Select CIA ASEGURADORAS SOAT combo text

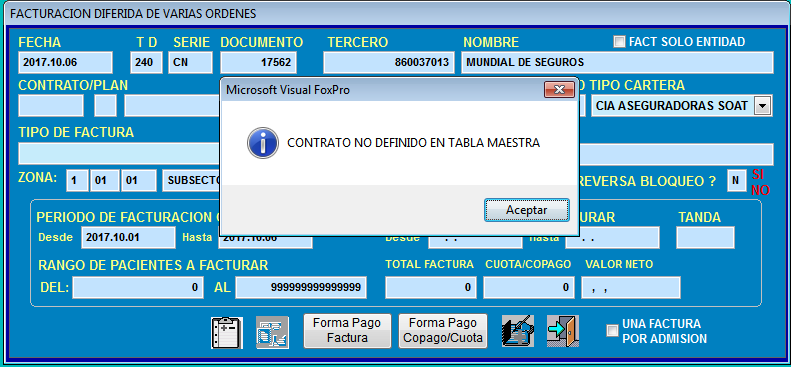tap(672, 106)
